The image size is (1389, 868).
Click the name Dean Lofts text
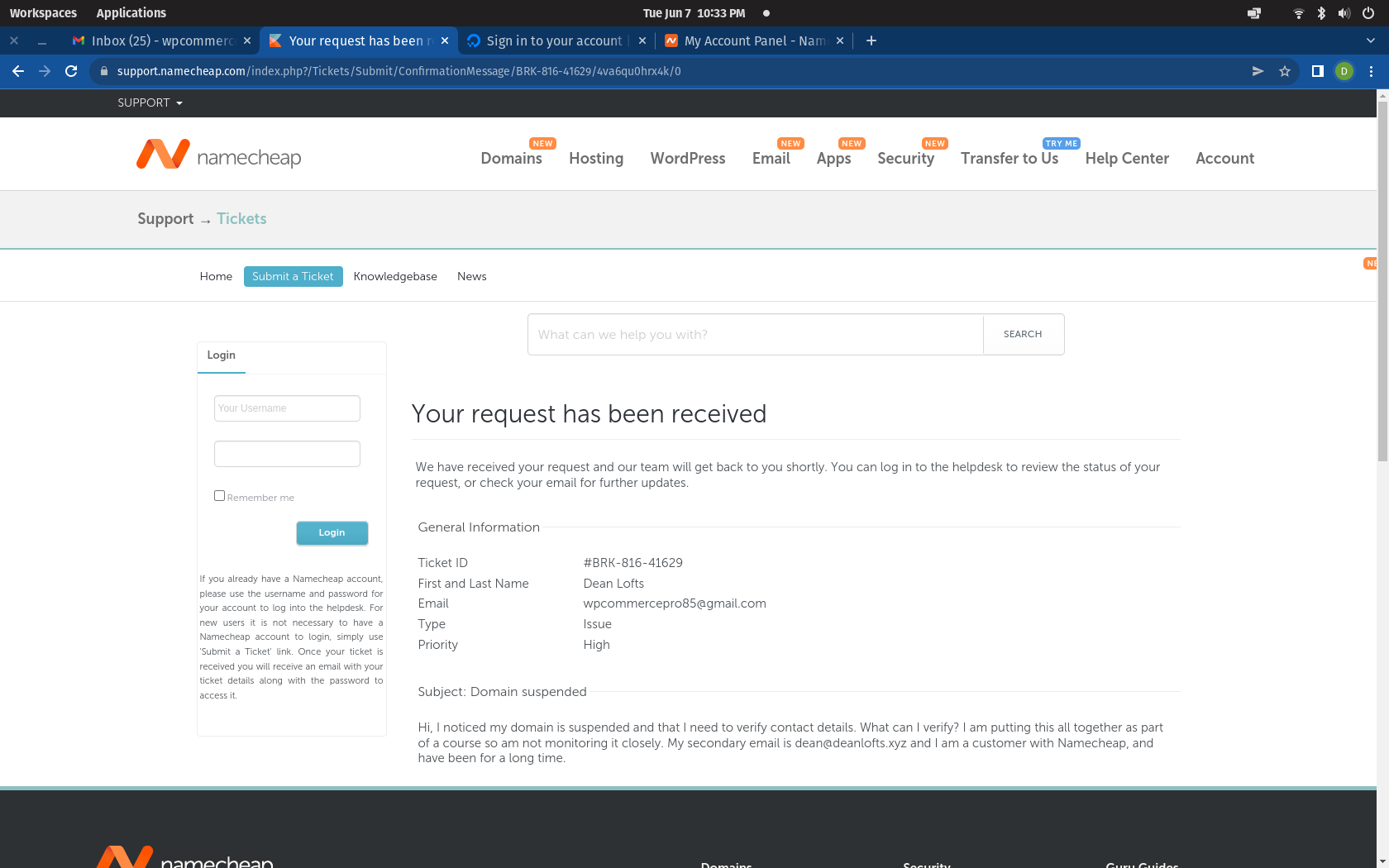coord(613,584)
